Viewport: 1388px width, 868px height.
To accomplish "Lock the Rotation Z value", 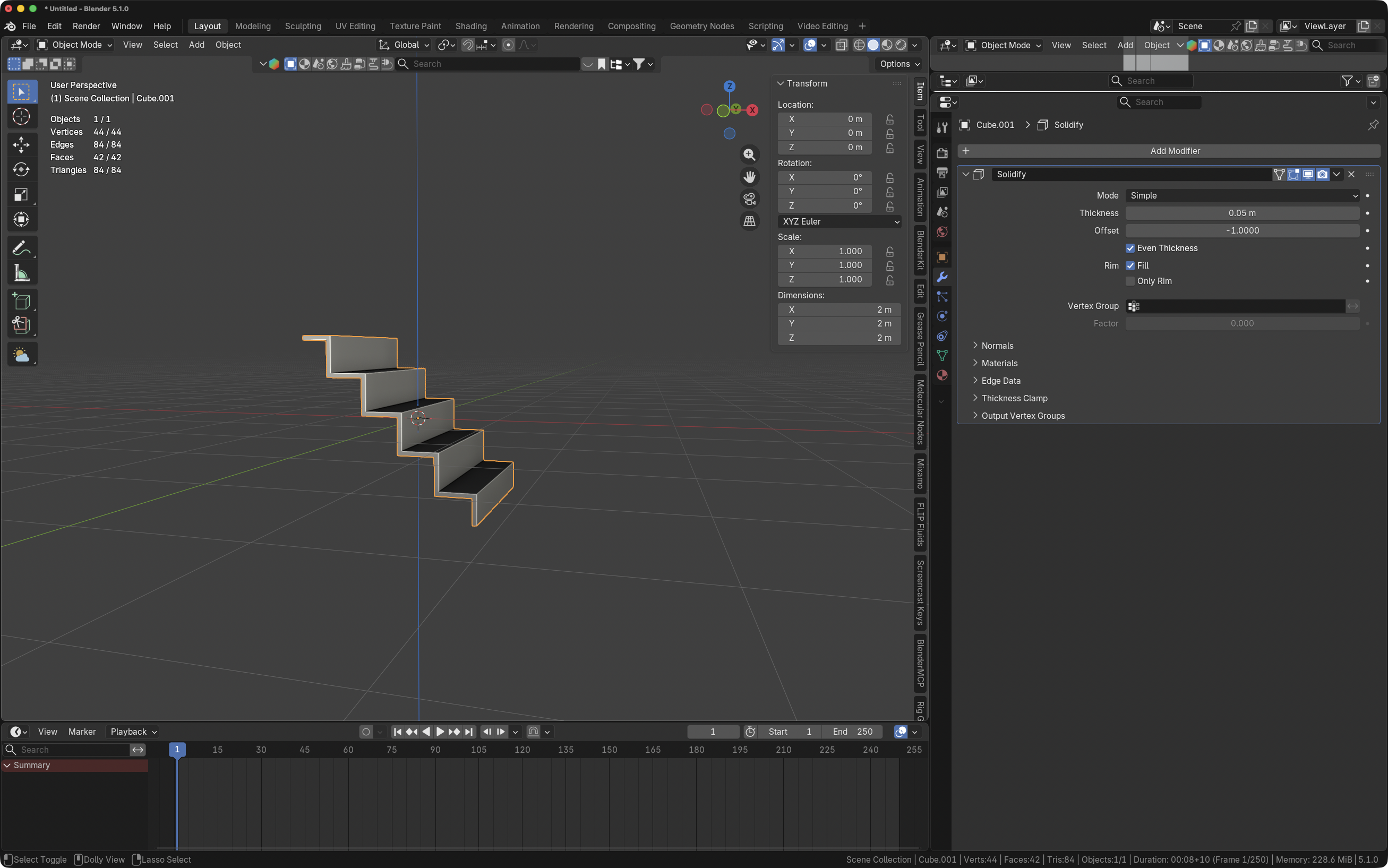I will pyautogui.click(x=889, y=205).
